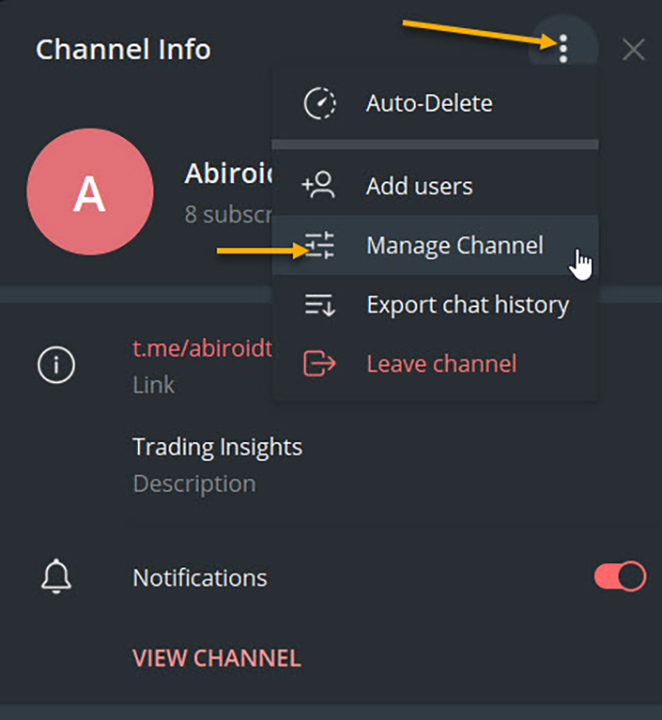Choose Add users menu entry
This screenshot has height=720, width=662.
click(419, 186)
